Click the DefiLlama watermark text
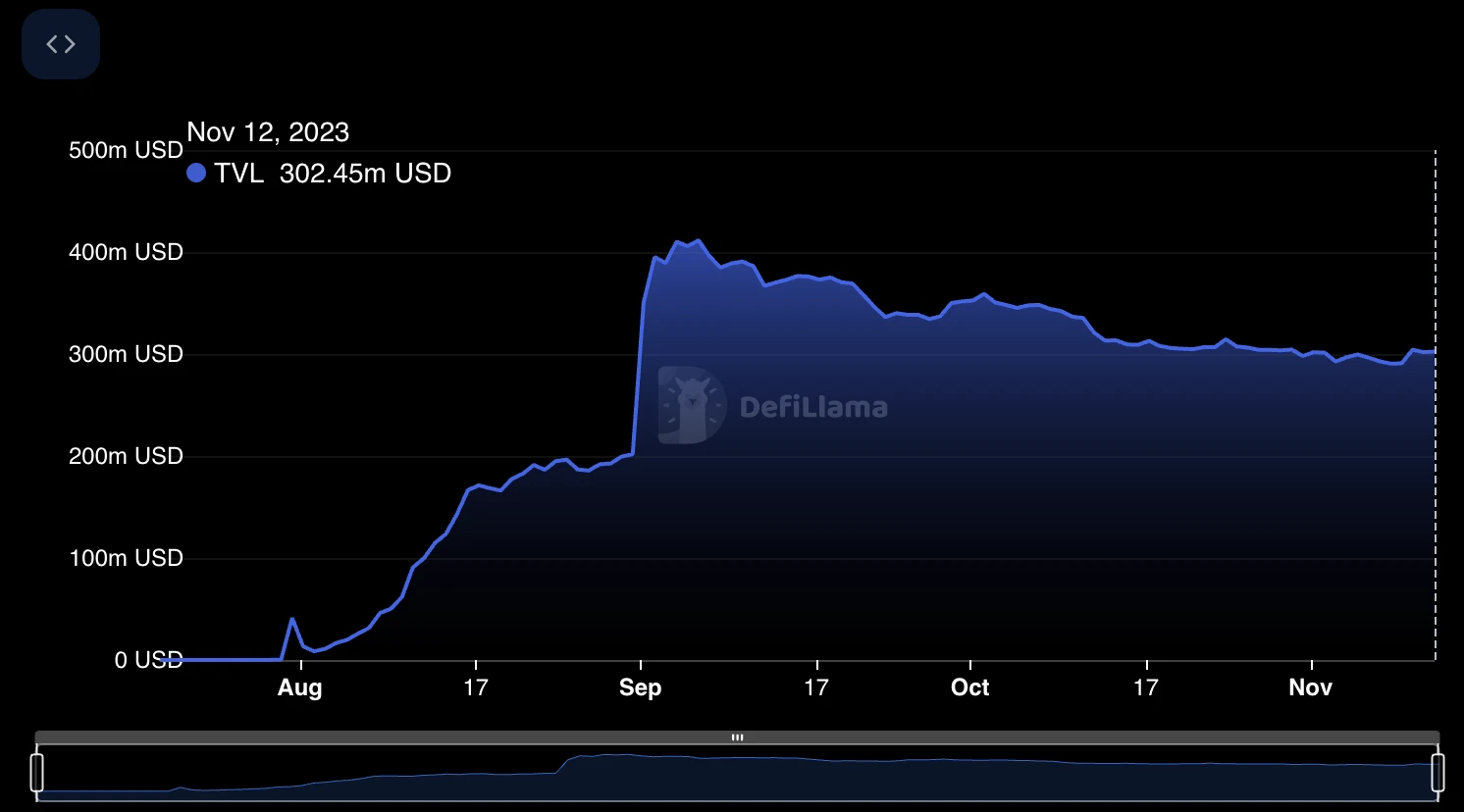 813,407
